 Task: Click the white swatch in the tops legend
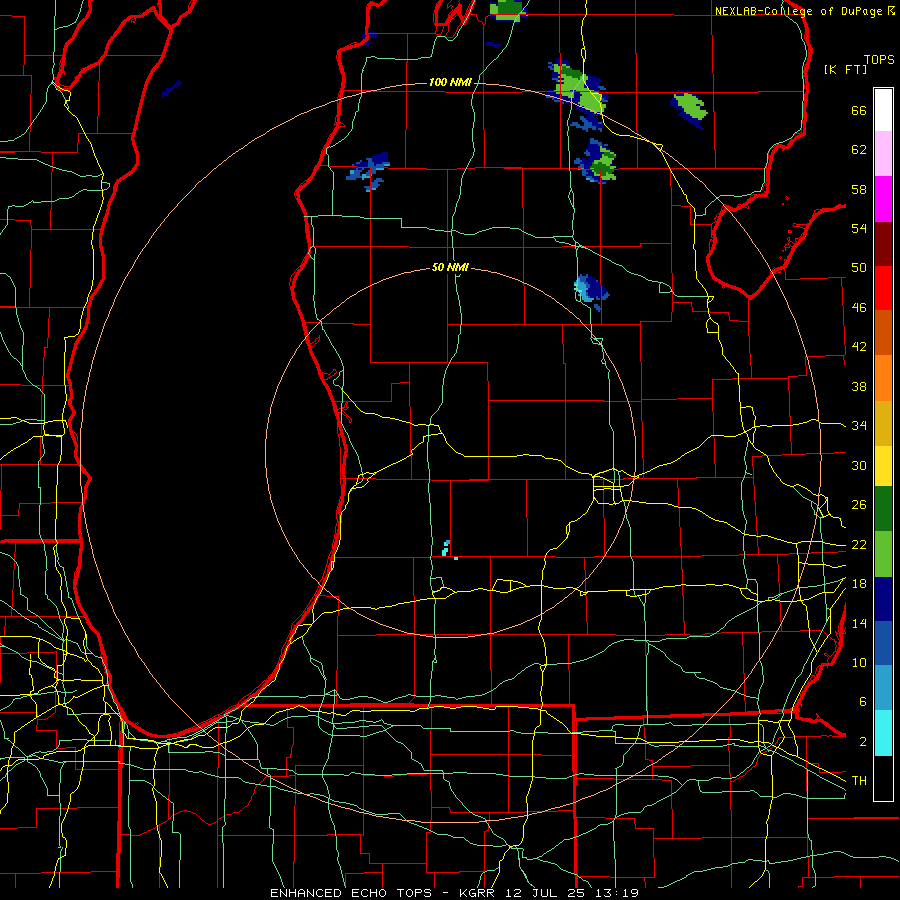(x=883, y=110)
